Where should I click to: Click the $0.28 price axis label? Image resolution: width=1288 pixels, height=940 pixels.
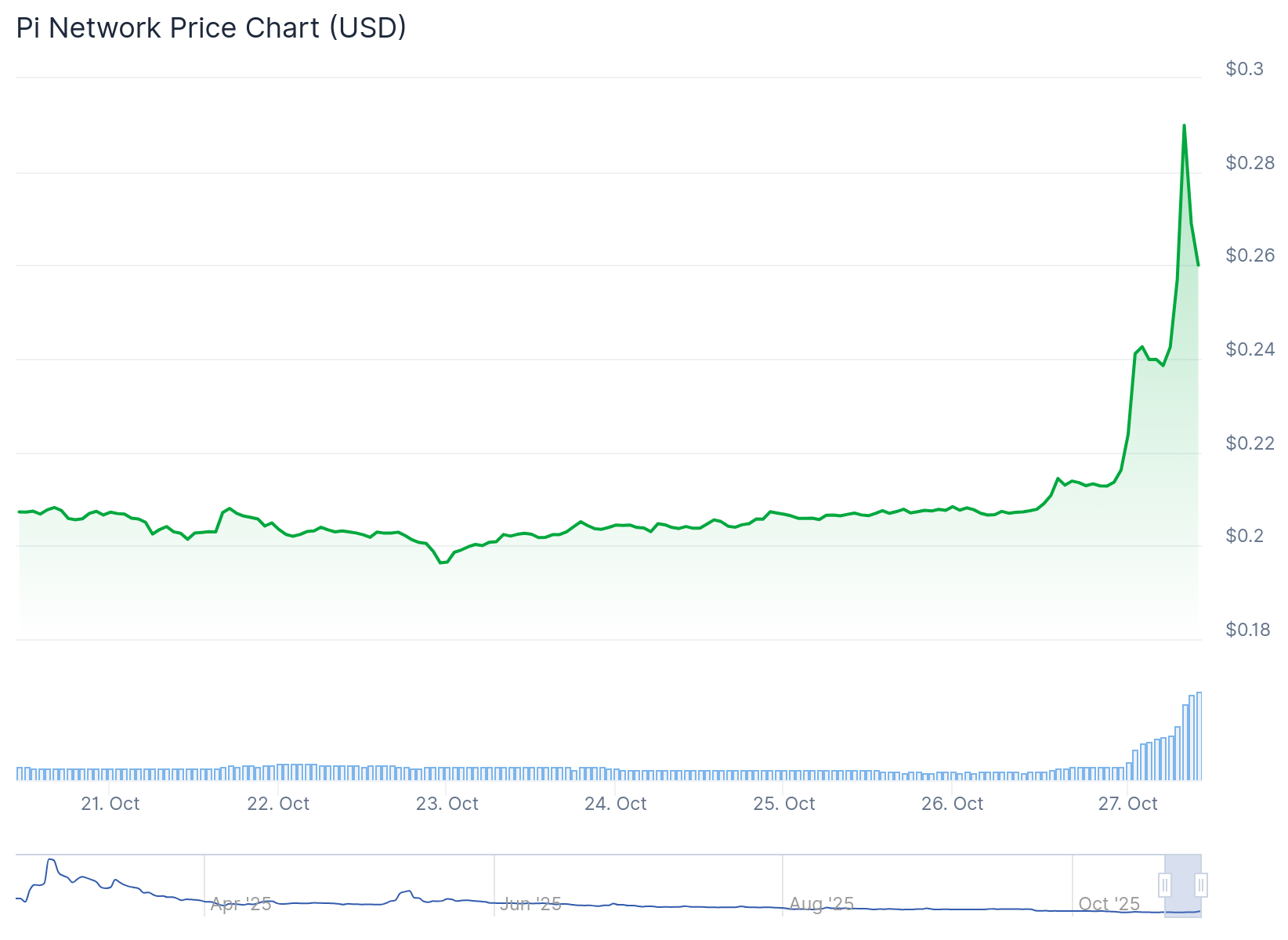click(1250, 163)
